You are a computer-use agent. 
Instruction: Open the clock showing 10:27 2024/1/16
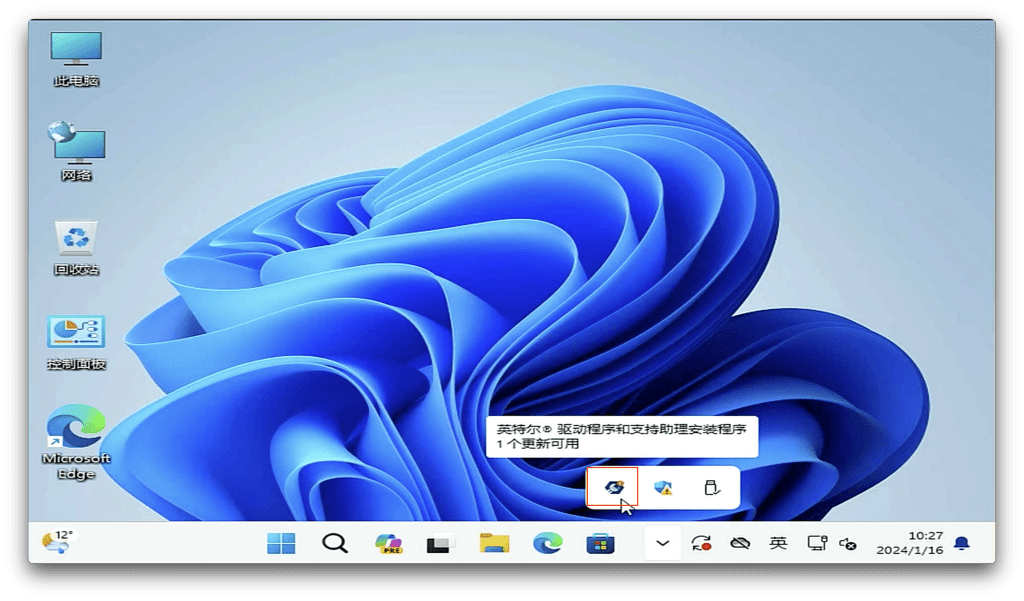pos(908,543)
